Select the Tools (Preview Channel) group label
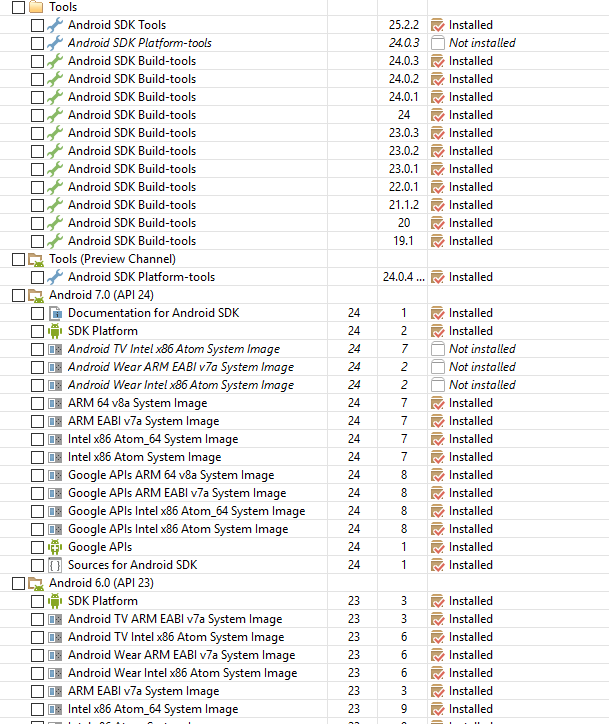Screen dimensions: 609x724 point(113,259)
